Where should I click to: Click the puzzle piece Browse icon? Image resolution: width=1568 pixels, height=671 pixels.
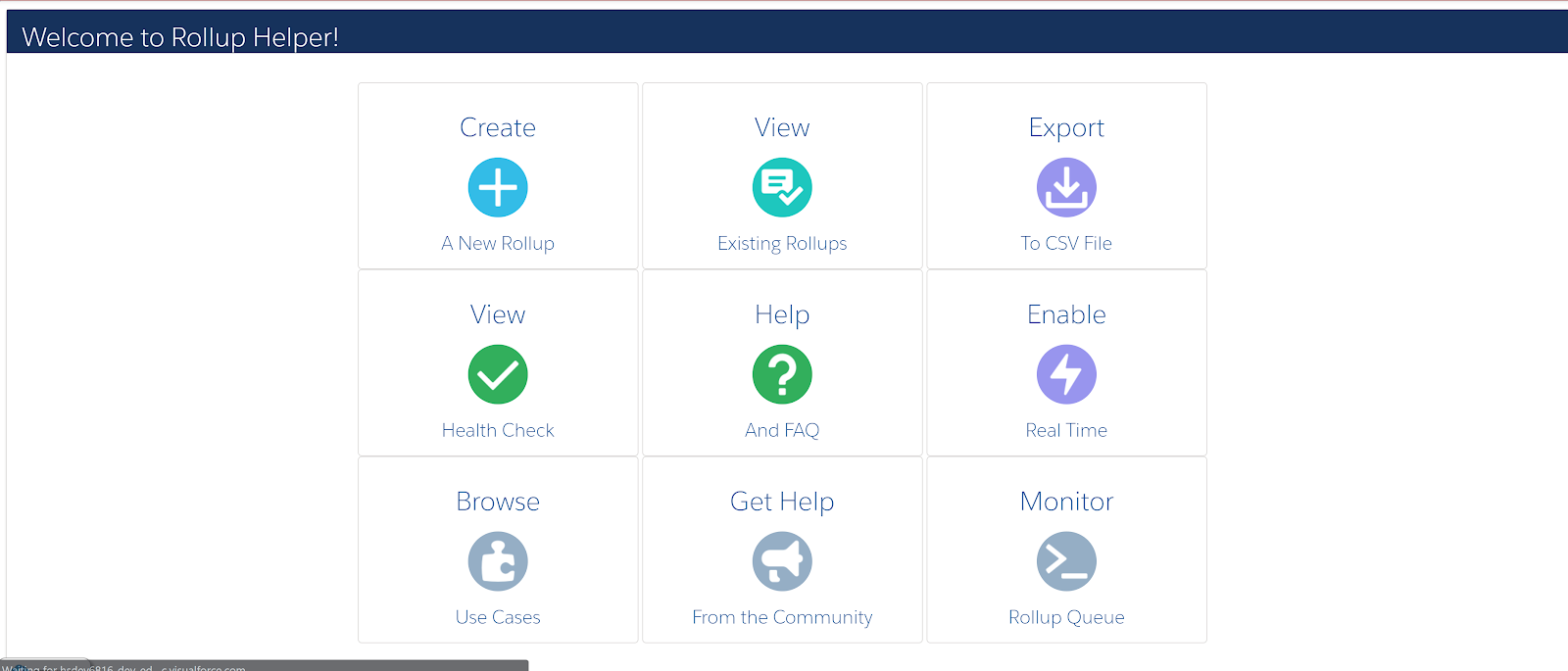pos(498,561)
